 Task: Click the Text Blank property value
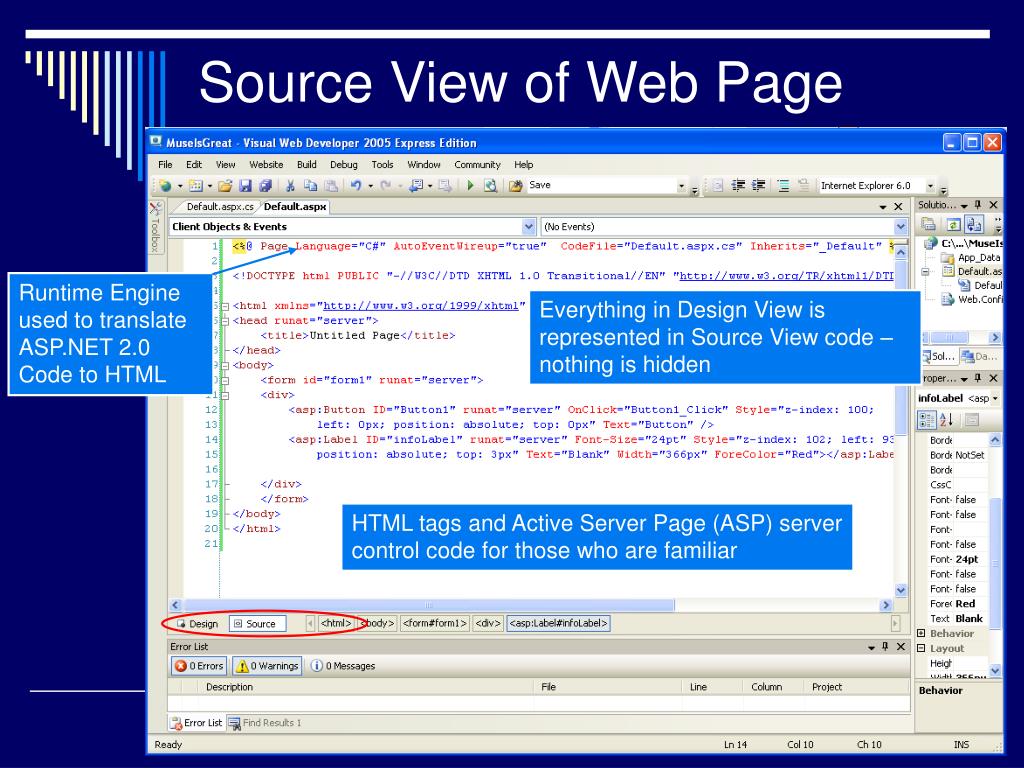click(969, 619)
